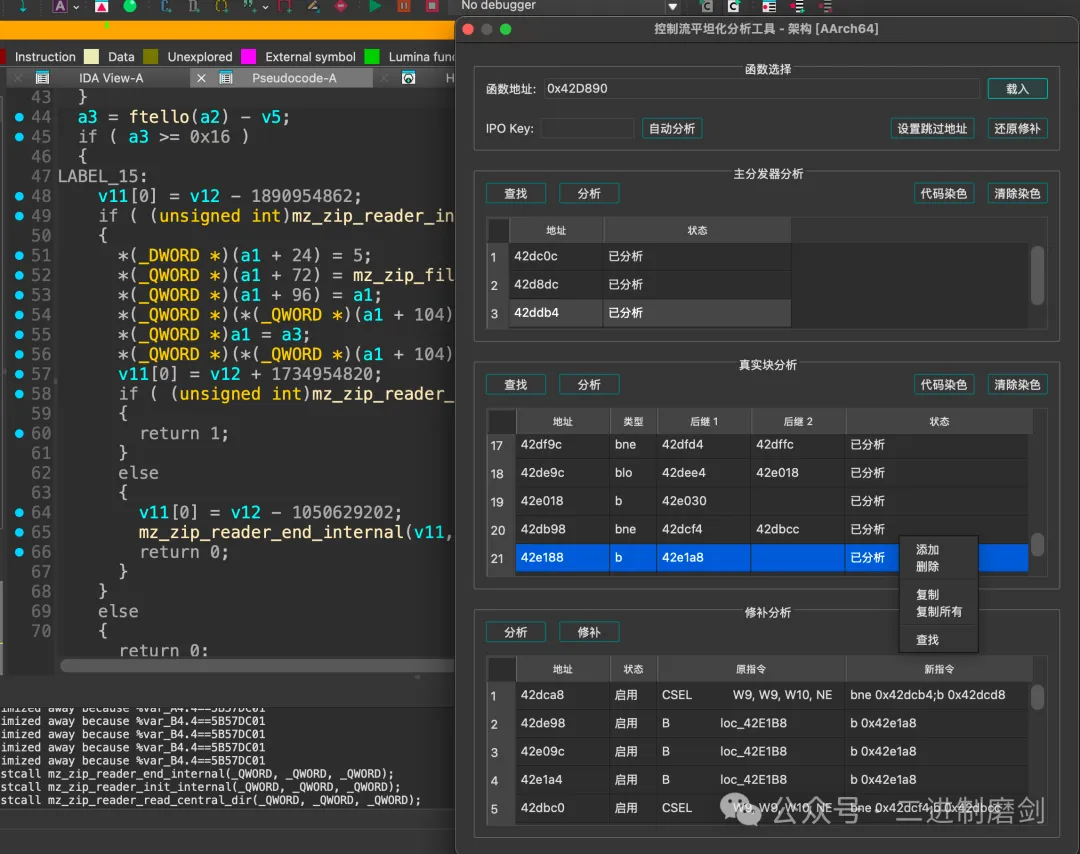Click the magenta External symbol legend swatch
The image size is (1080, 854).
pyautogui.click(x=248, y=57)
